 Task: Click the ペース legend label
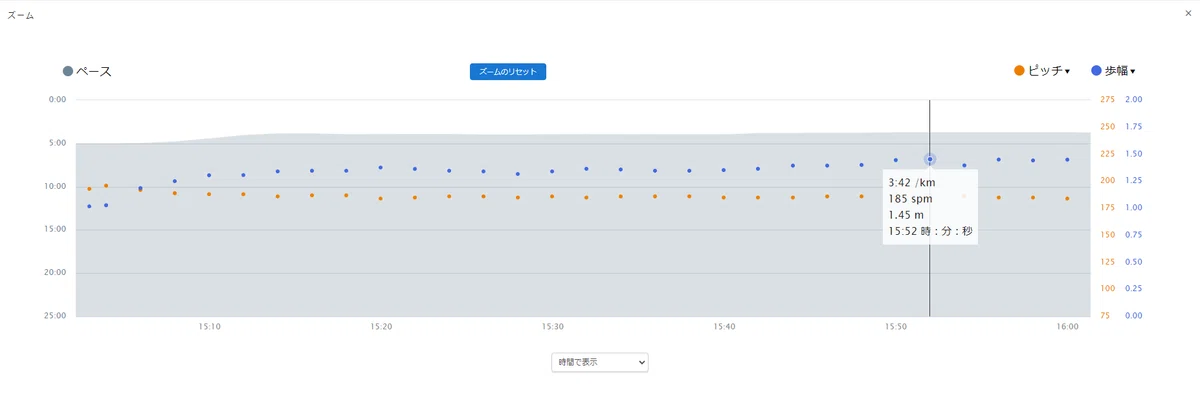point(94,71)
